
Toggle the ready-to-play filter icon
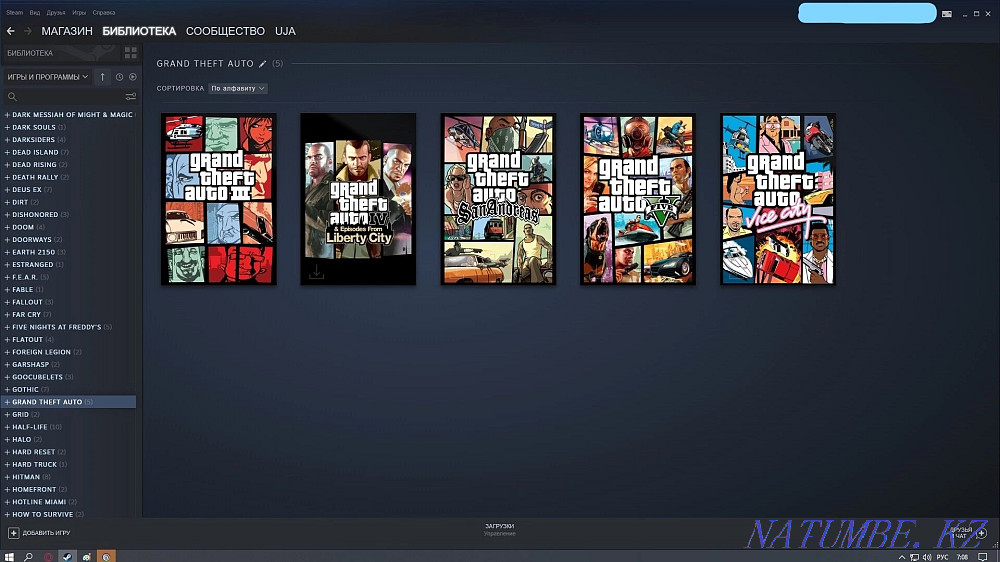click(133, 77)
